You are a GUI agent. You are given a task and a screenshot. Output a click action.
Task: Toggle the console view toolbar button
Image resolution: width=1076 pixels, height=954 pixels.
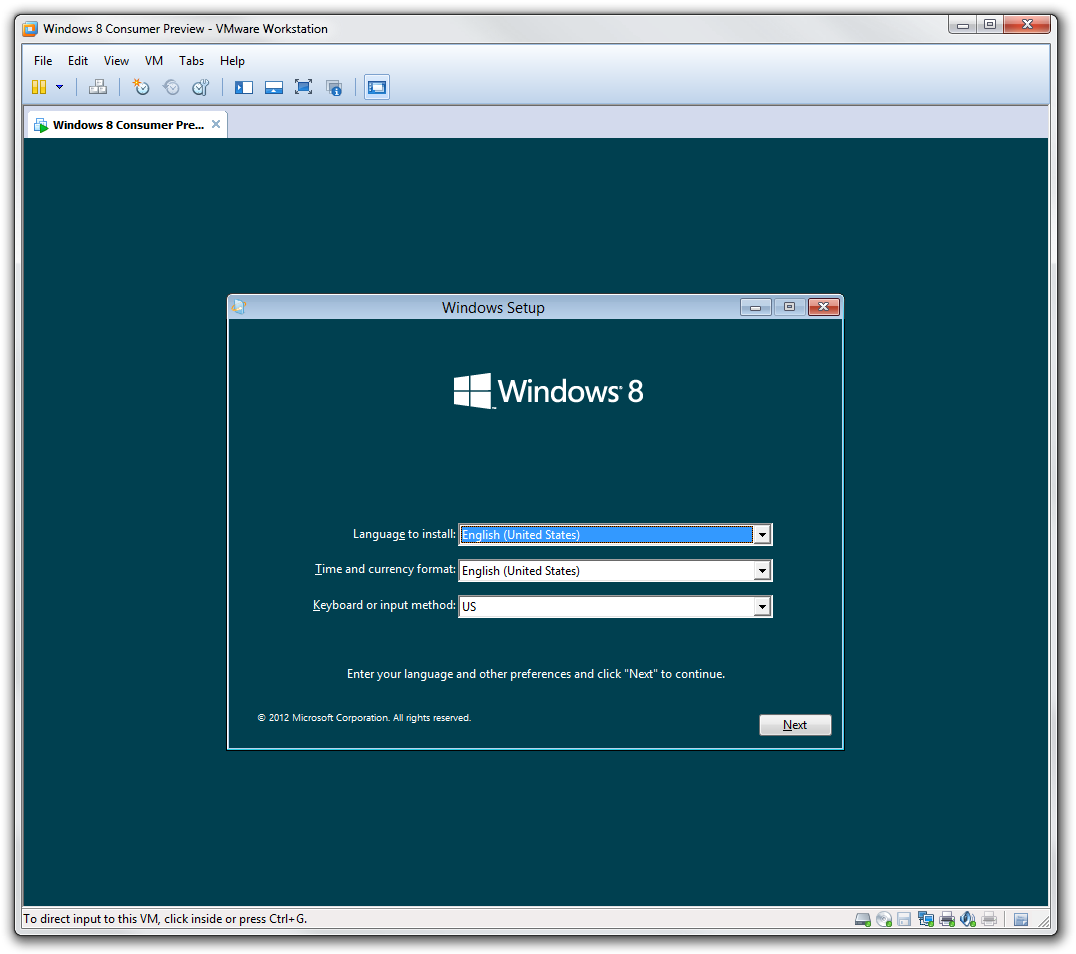(377, 87)
